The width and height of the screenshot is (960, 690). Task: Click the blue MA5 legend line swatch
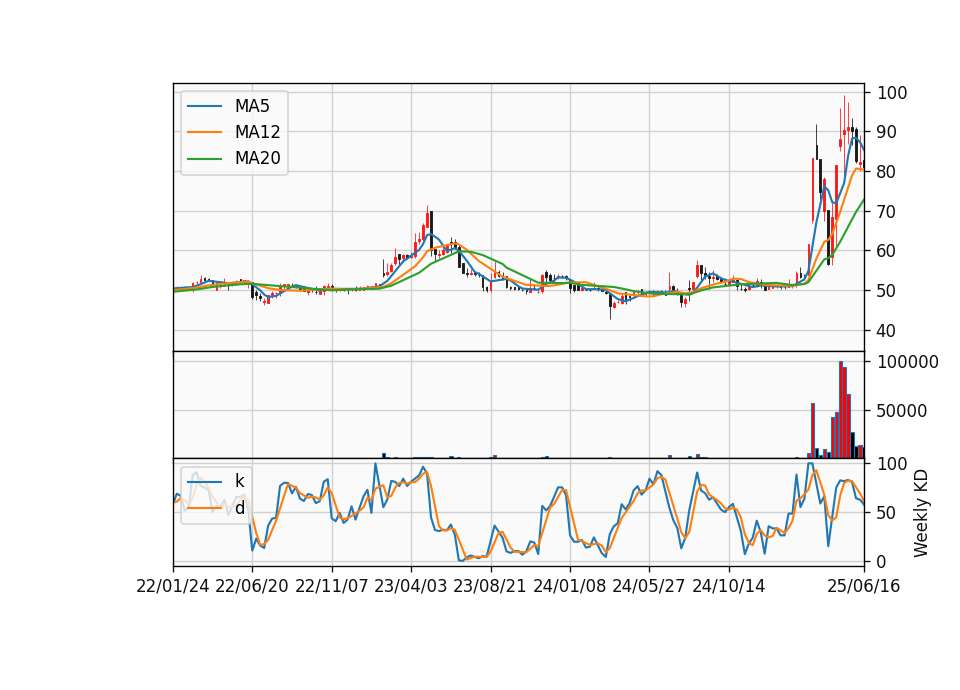tap(204, 107)
